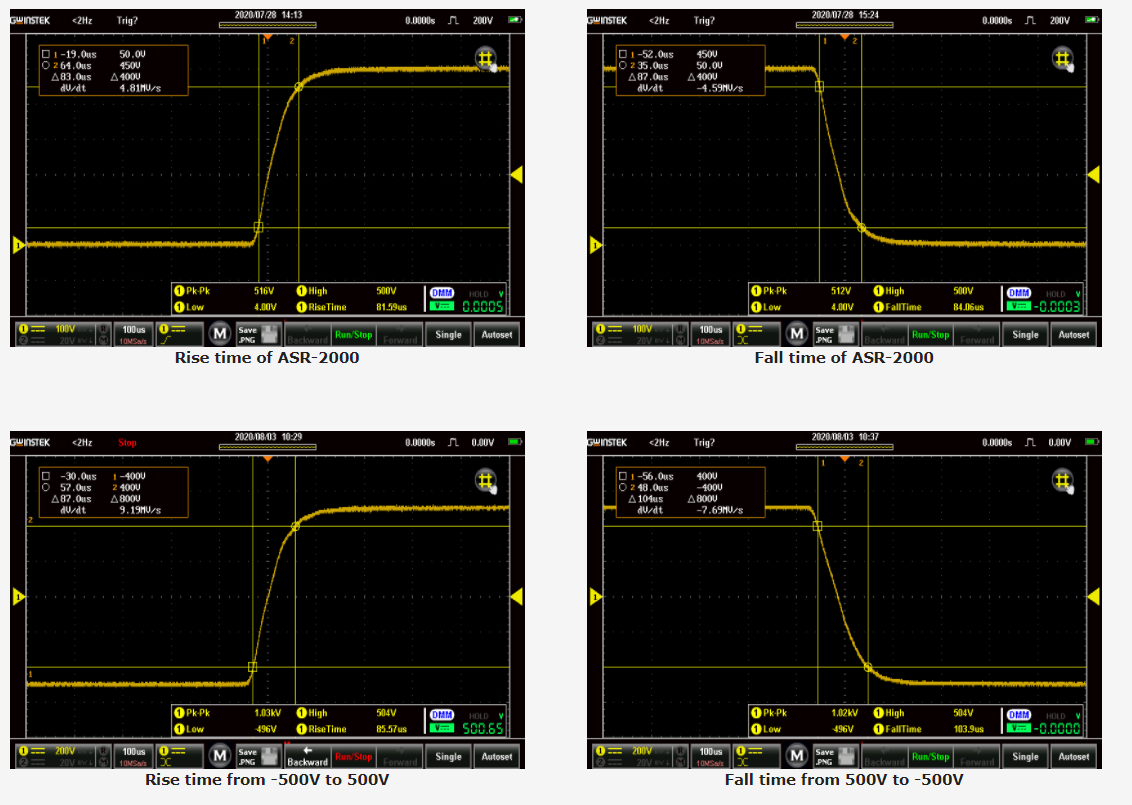
Task: Click Single button in 500V to -500V fall scope
Action: [1025, 757]
